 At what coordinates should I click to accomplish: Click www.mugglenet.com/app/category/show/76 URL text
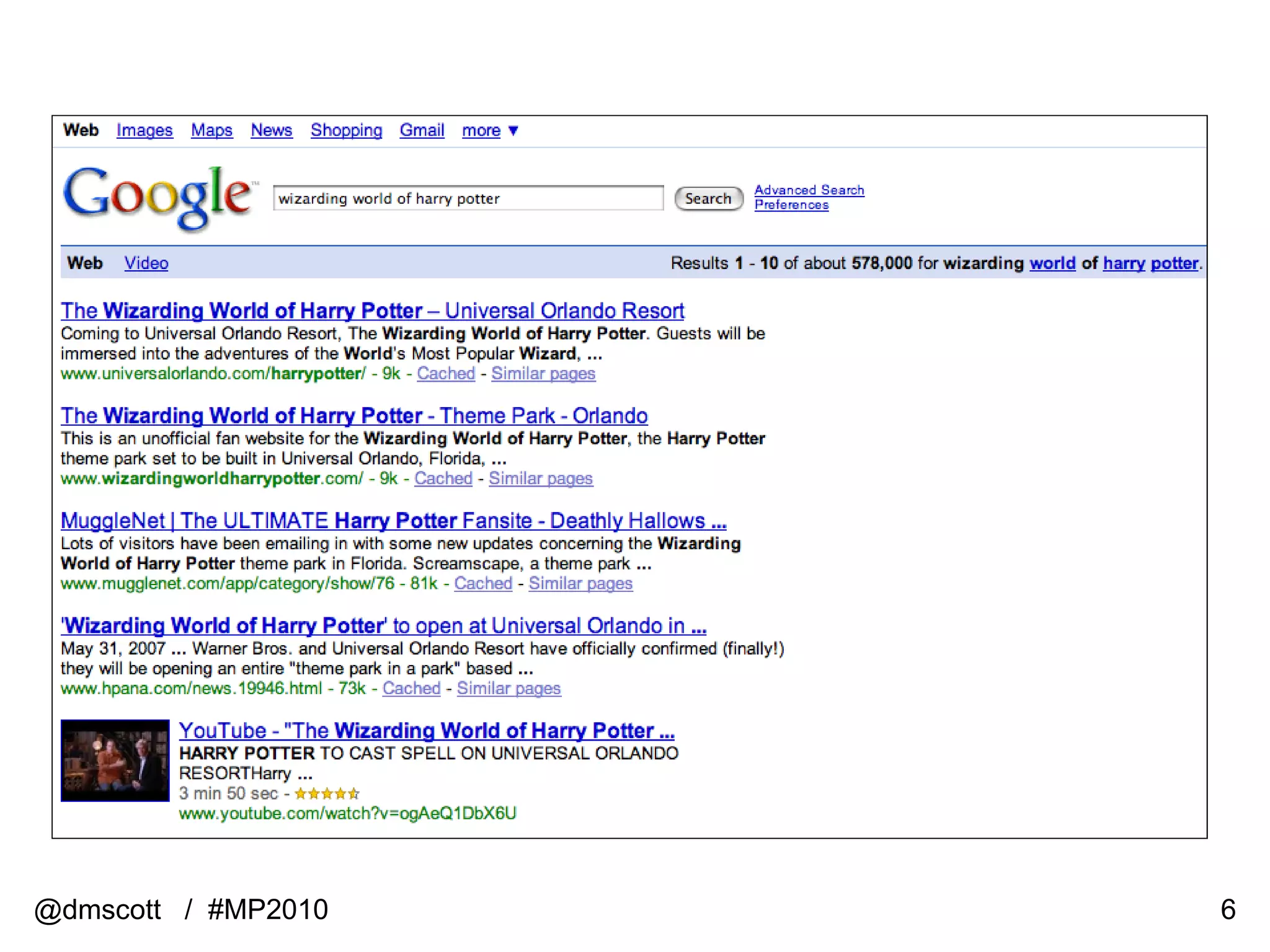(228, 583)
